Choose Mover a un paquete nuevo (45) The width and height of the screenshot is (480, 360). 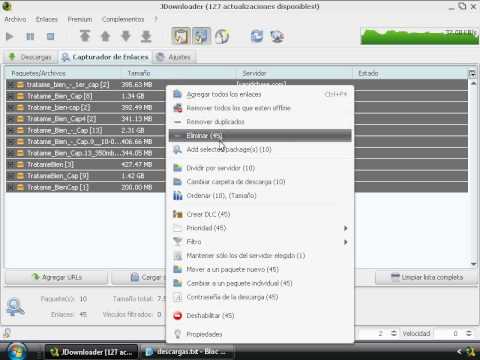[x=260, y=269]
